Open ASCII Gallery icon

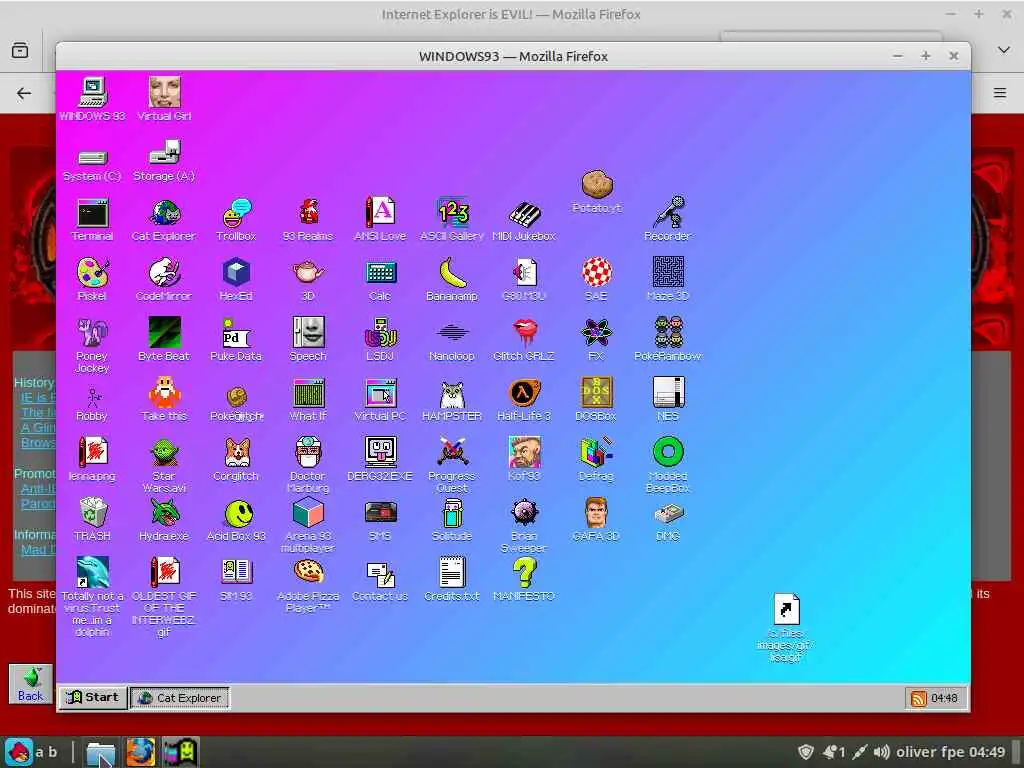pyautogui.click(x=452, y=214)
